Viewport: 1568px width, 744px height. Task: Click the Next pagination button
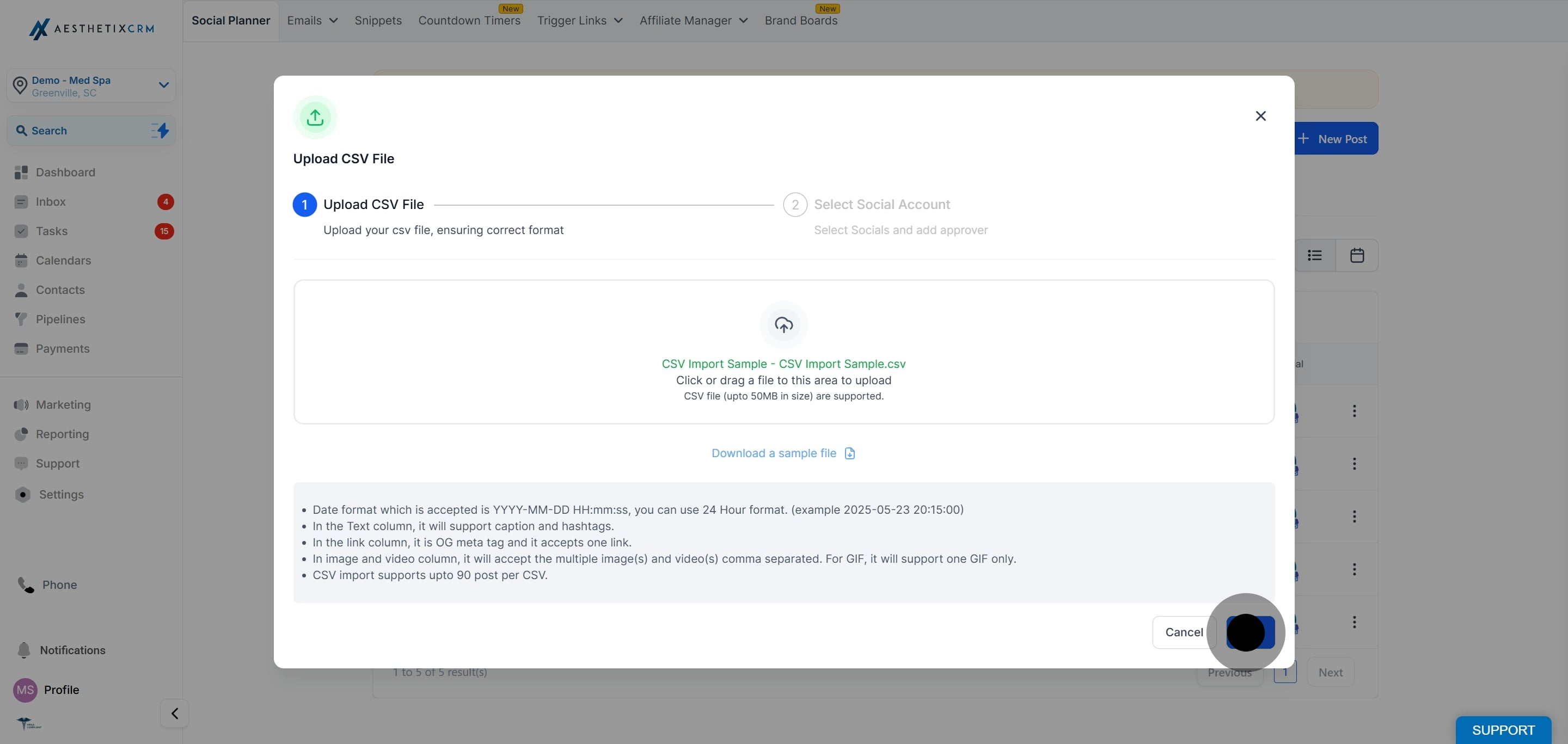(x=1331, y=673)
